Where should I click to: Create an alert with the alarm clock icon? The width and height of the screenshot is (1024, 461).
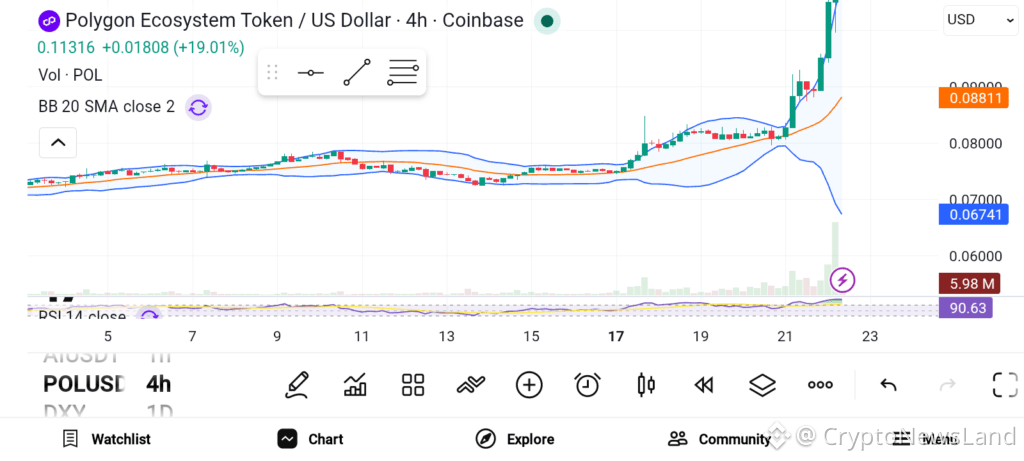point(587,385)
